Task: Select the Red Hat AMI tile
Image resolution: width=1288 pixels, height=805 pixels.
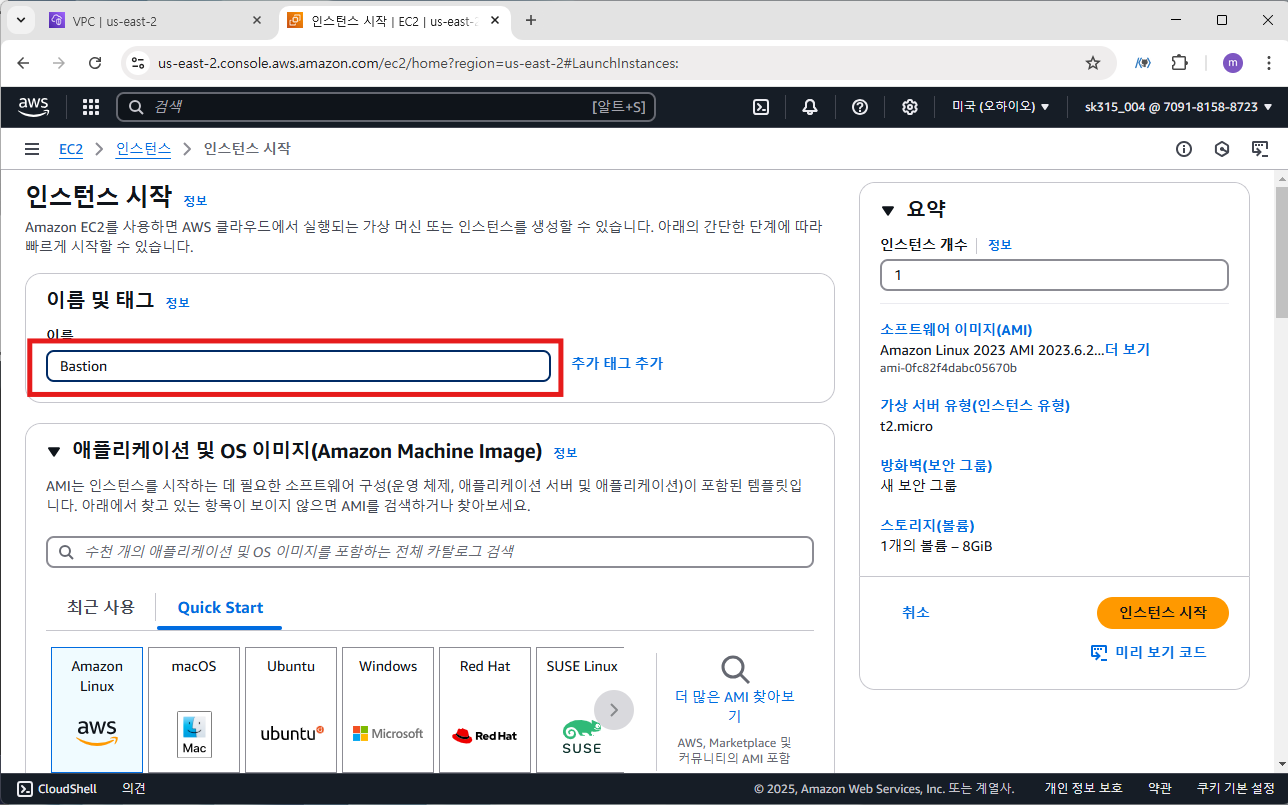Action: click(485, 709)
